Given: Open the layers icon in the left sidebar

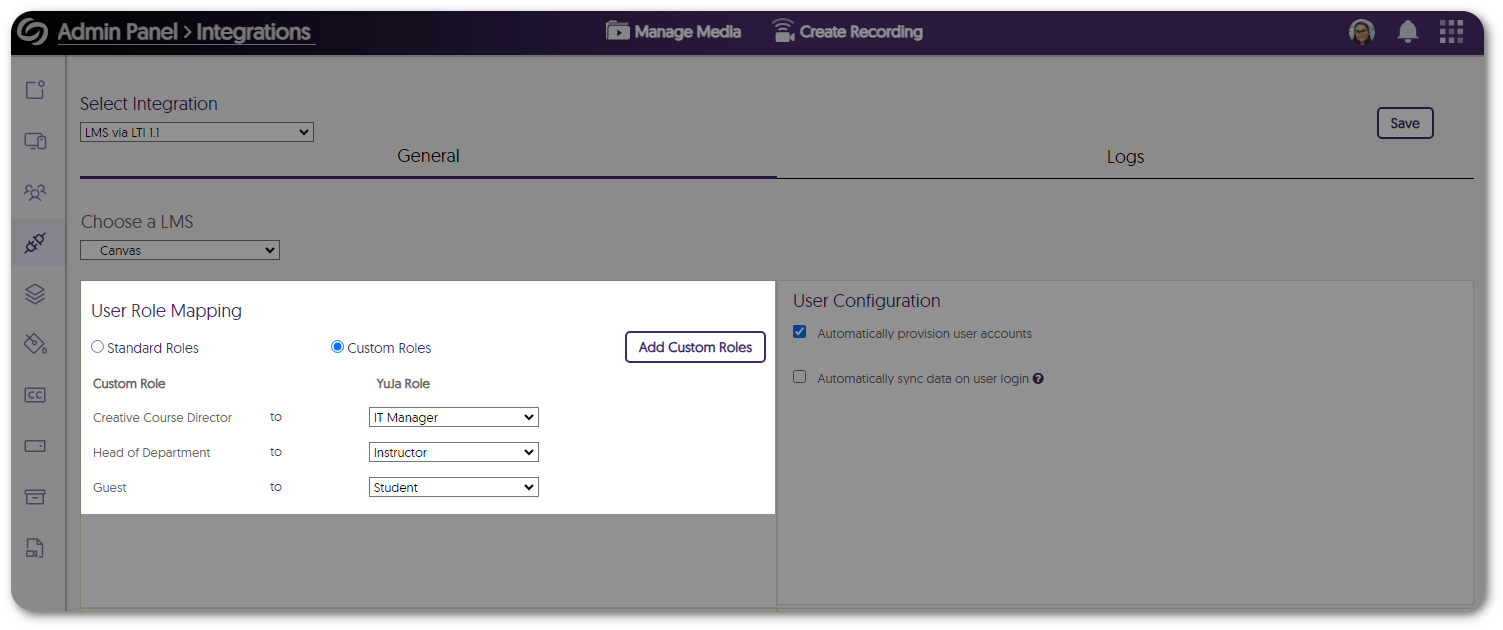Looking at the screenshot, I should click(35, 294).
